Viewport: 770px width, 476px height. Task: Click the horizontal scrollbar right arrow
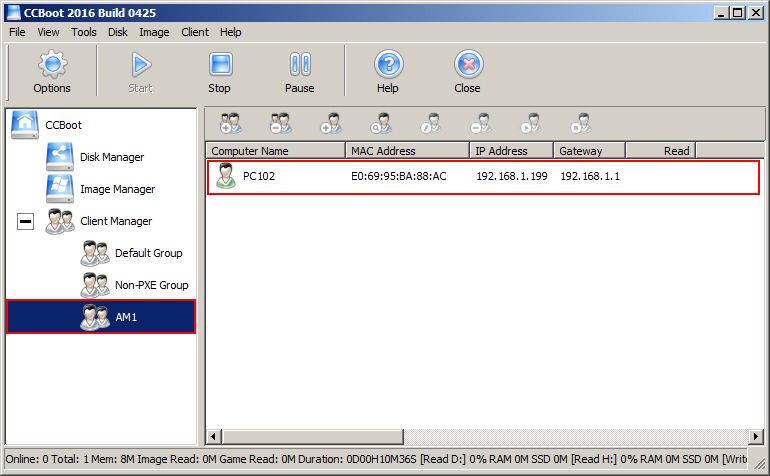pyautogui.click(x=756, y=436)
